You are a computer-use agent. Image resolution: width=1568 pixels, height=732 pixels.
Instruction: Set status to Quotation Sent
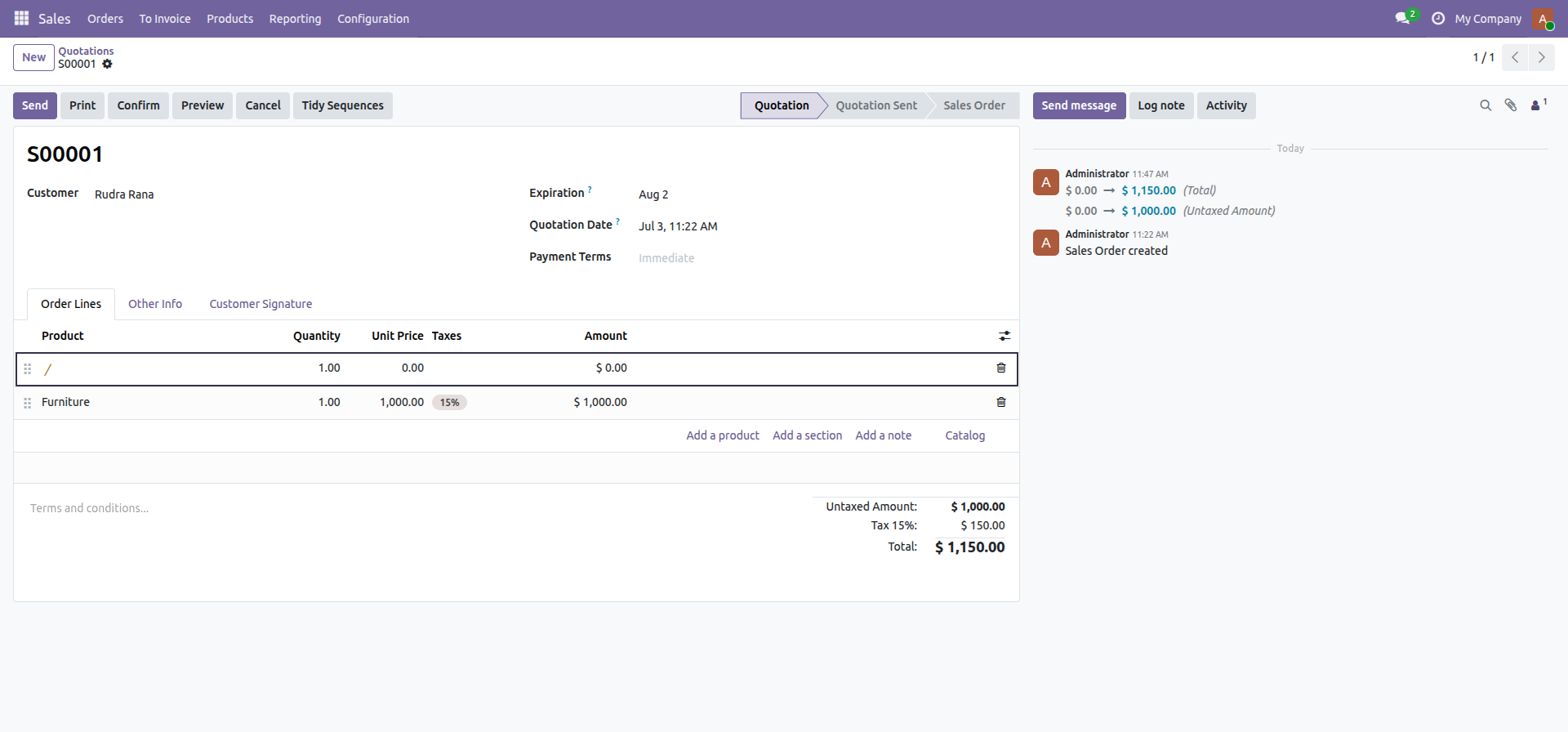(876, 105)
